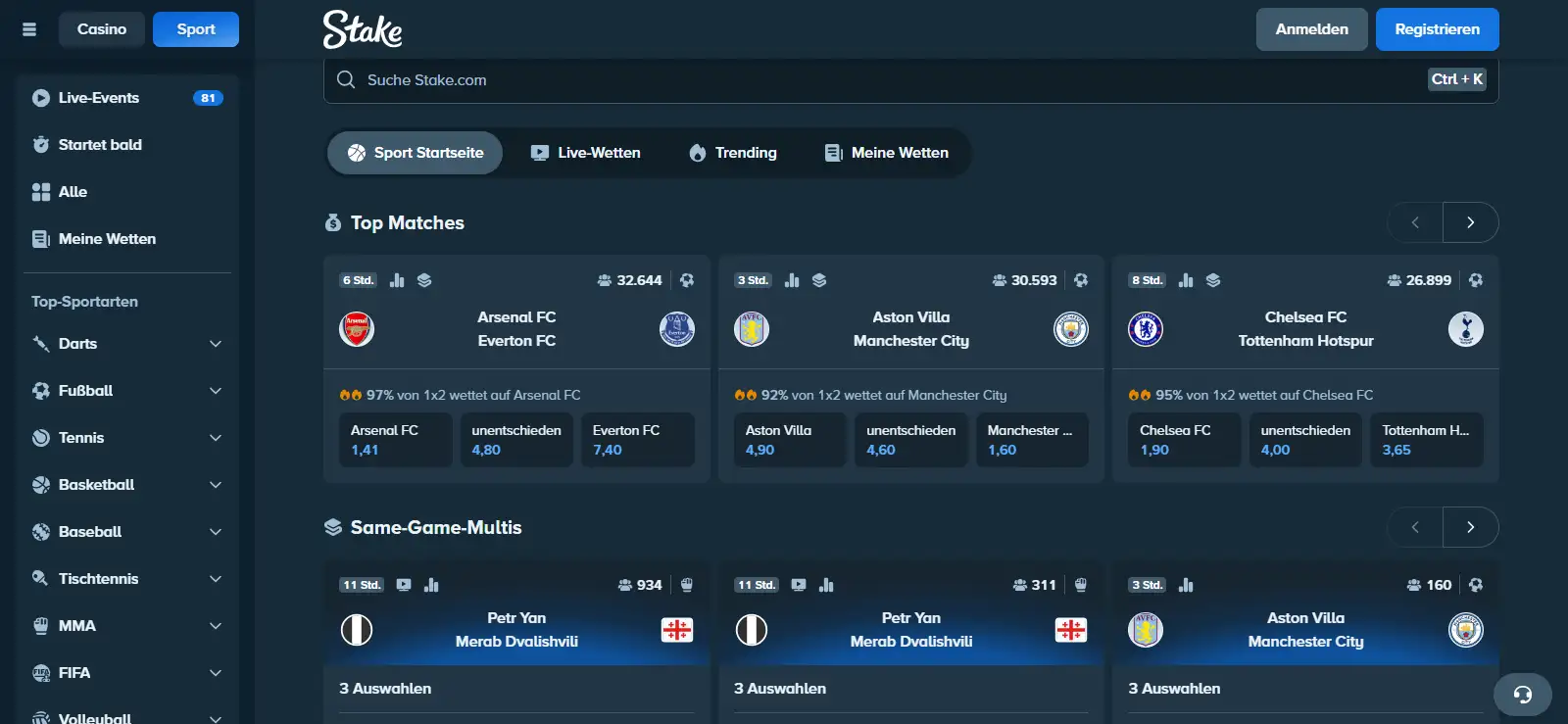Click Arsenal FC club crest
This screenshot has height=724, width=1568.
[x=357, y=329]
